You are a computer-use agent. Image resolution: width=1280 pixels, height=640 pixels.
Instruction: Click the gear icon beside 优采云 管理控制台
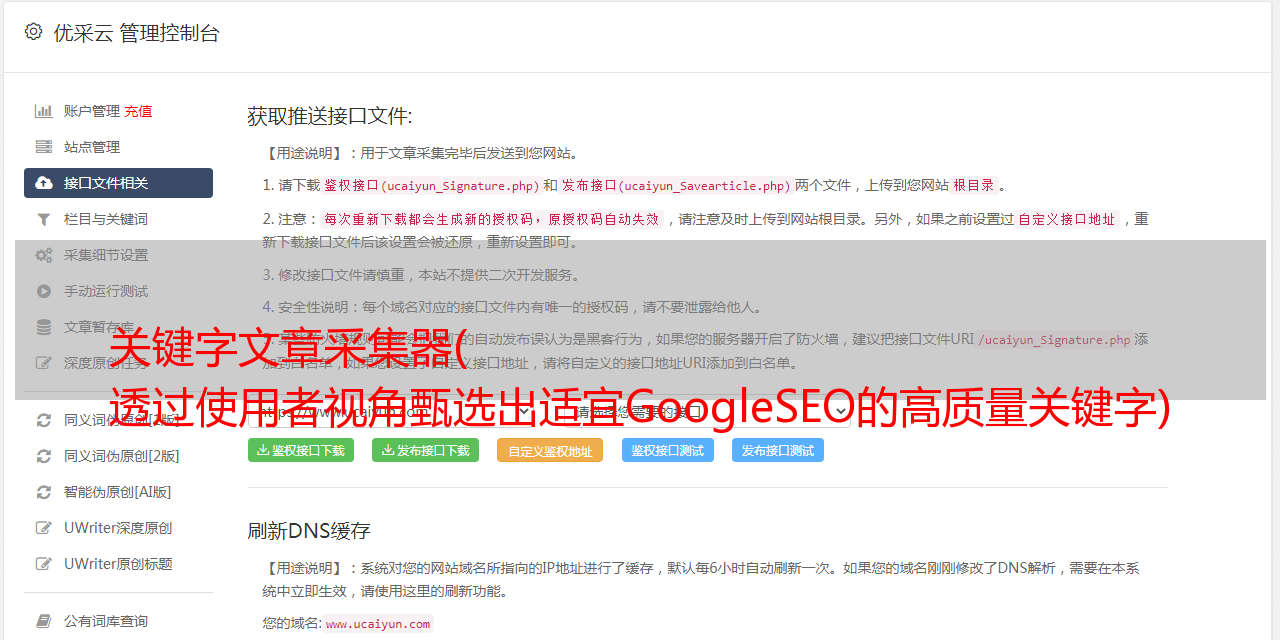(34, 32)
